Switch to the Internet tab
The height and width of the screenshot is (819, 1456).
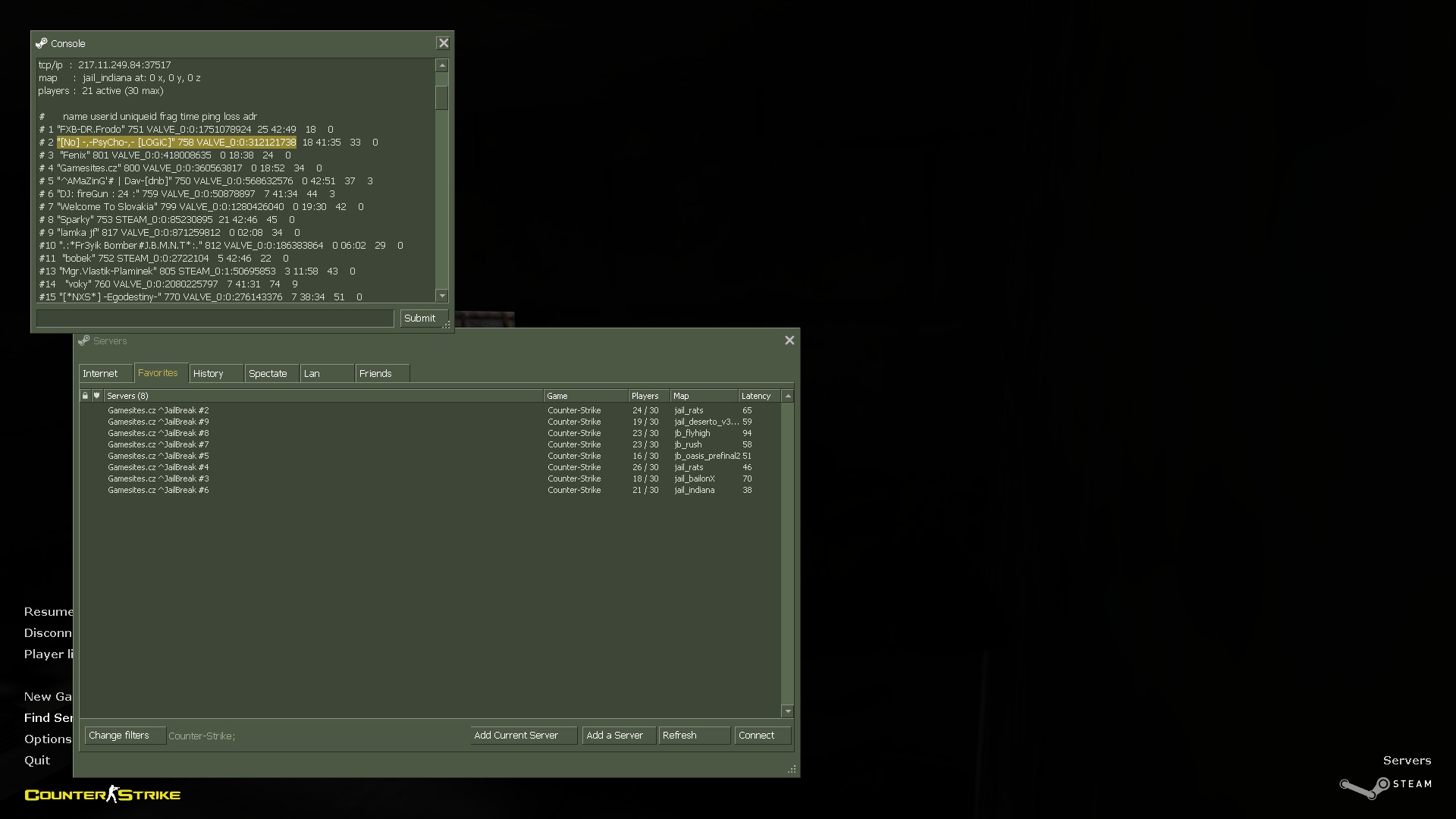tap(105, 373)
